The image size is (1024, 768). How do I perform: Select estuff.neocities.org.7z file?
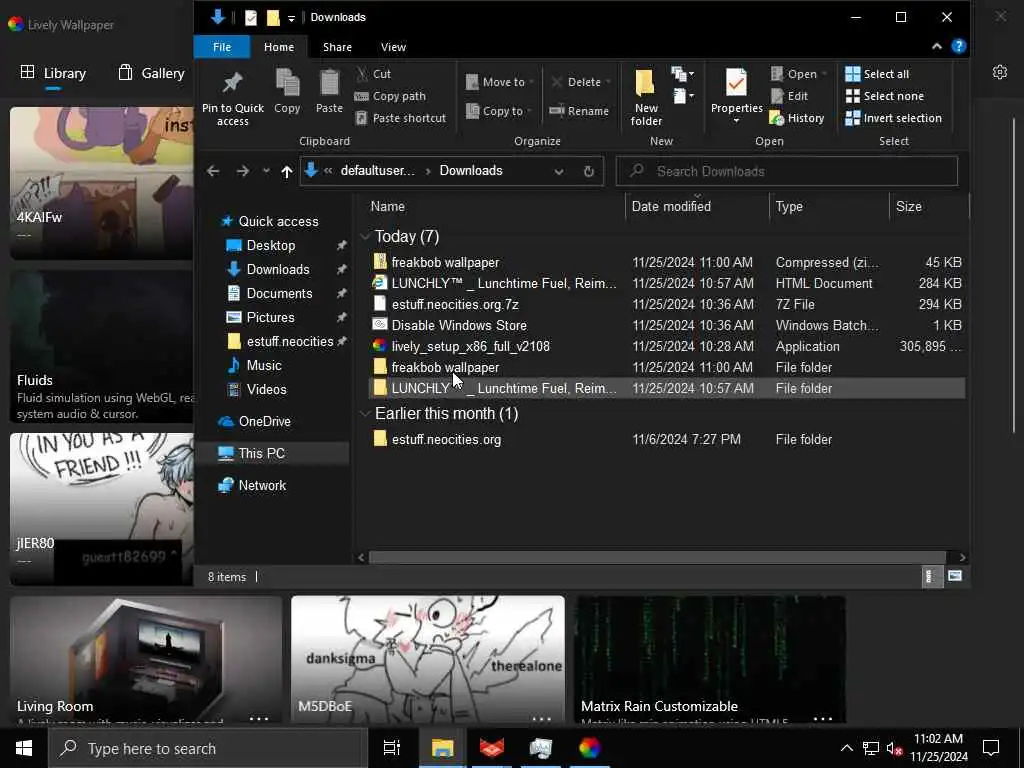pyautogui.click(x=666, y=304)
